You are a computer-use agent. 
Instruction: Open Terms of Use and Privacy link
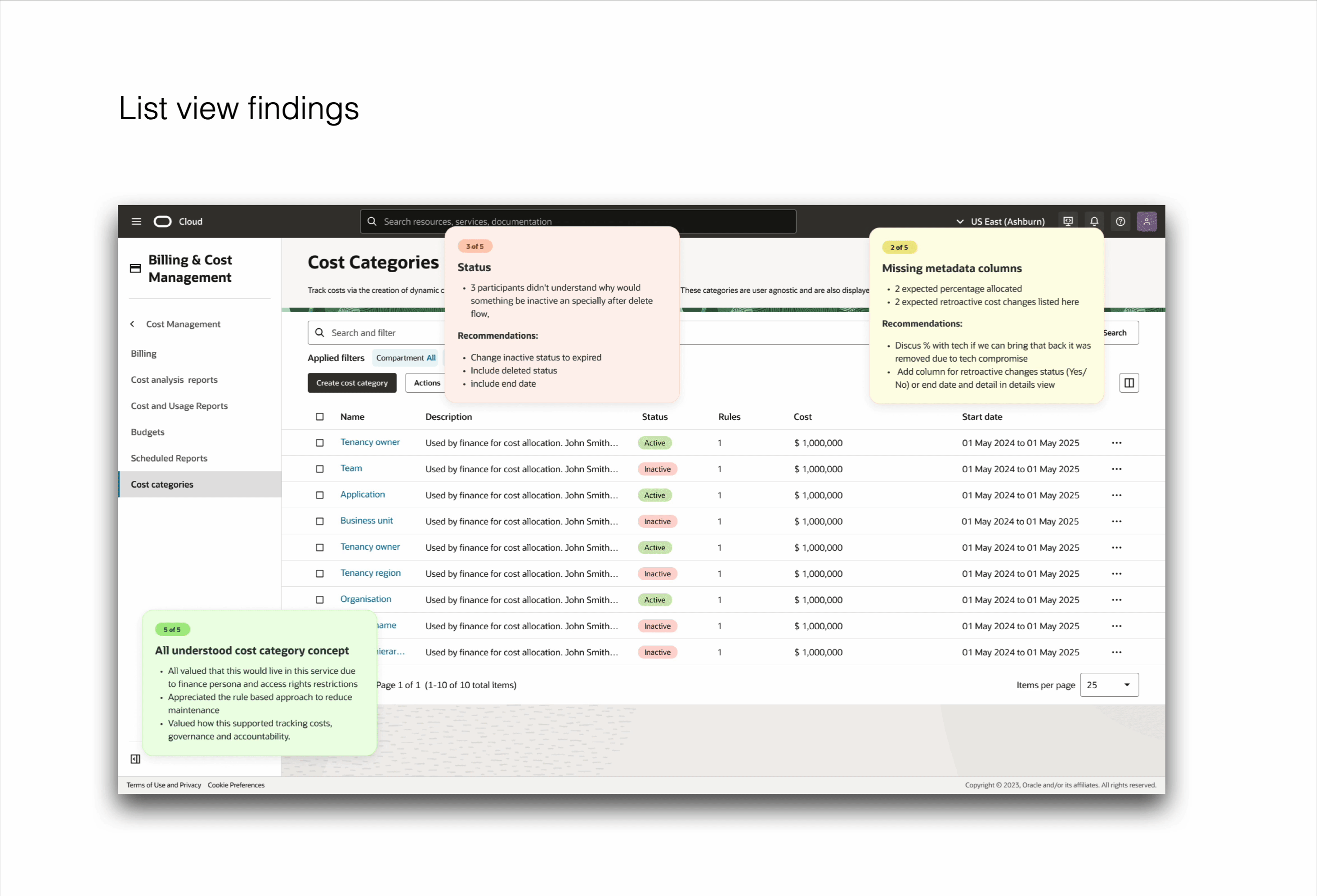(164, 785)
